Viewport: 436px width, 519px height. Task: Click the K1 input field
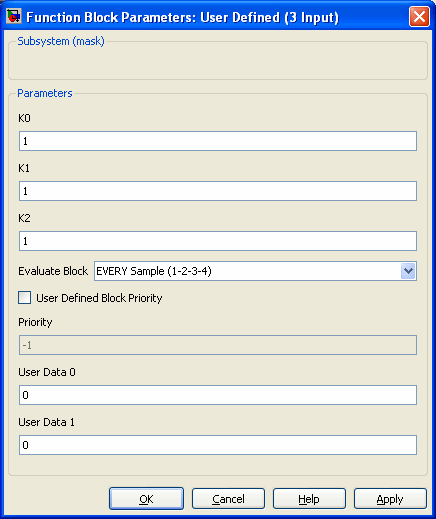coord(218,191)
